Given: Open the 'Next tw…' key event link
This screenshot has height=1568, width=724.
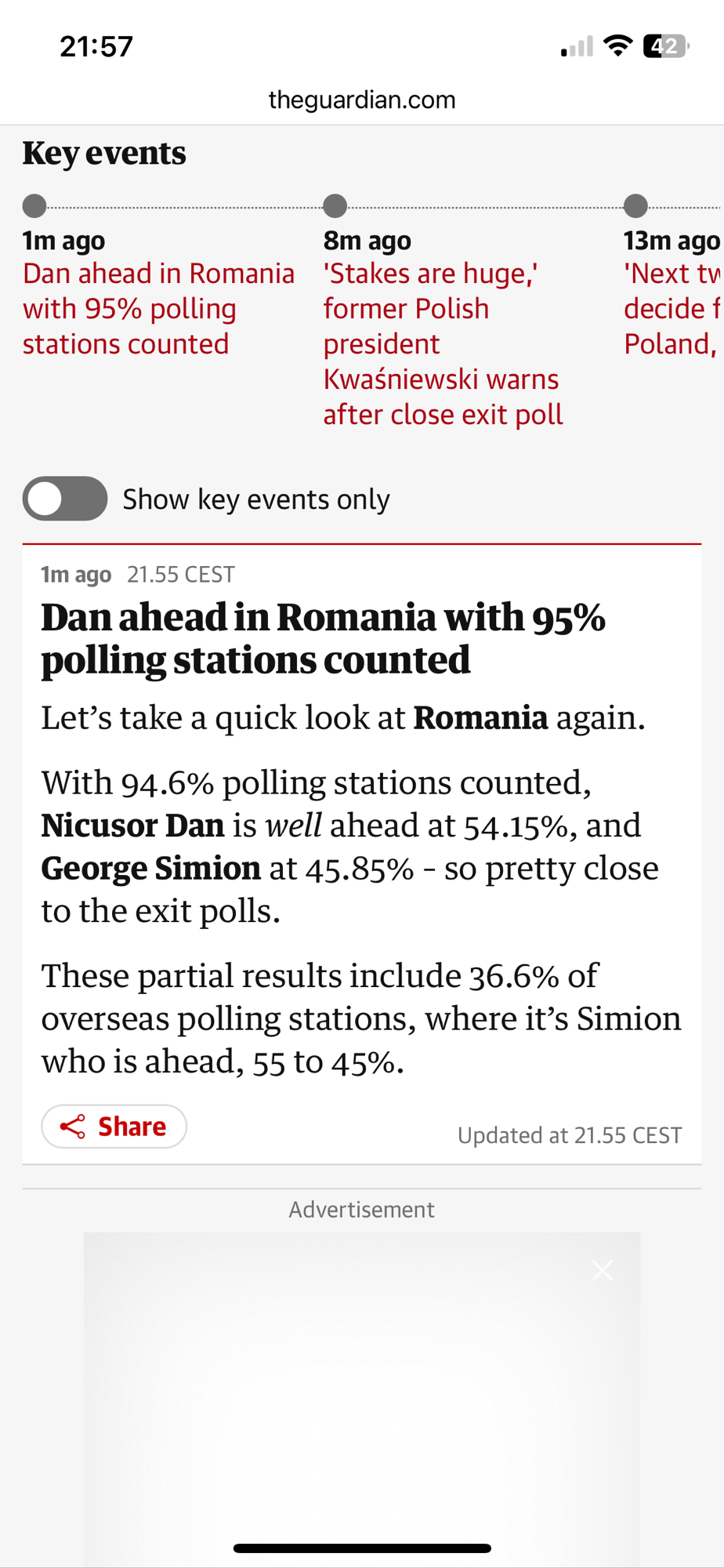Looking at the screenshot, I should tap(672, 308).
